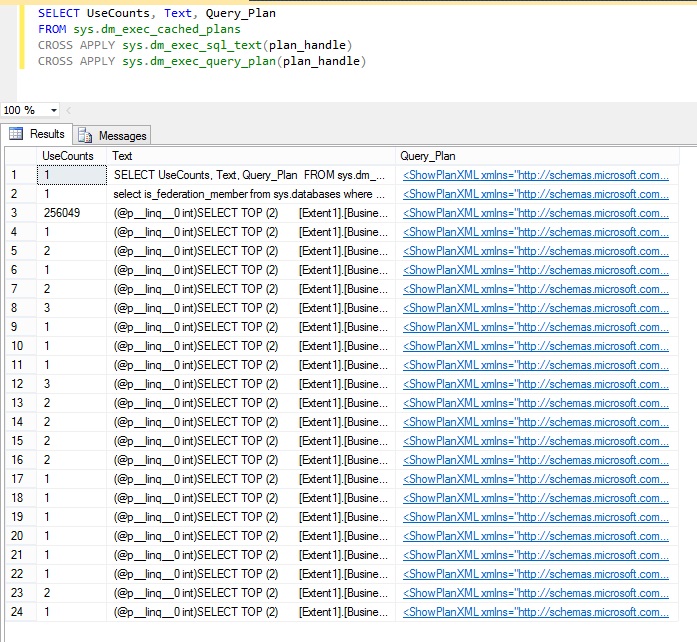Screen dimensions: 697x642
Task: Switch to the Messages tab
Action: (122, 135)
